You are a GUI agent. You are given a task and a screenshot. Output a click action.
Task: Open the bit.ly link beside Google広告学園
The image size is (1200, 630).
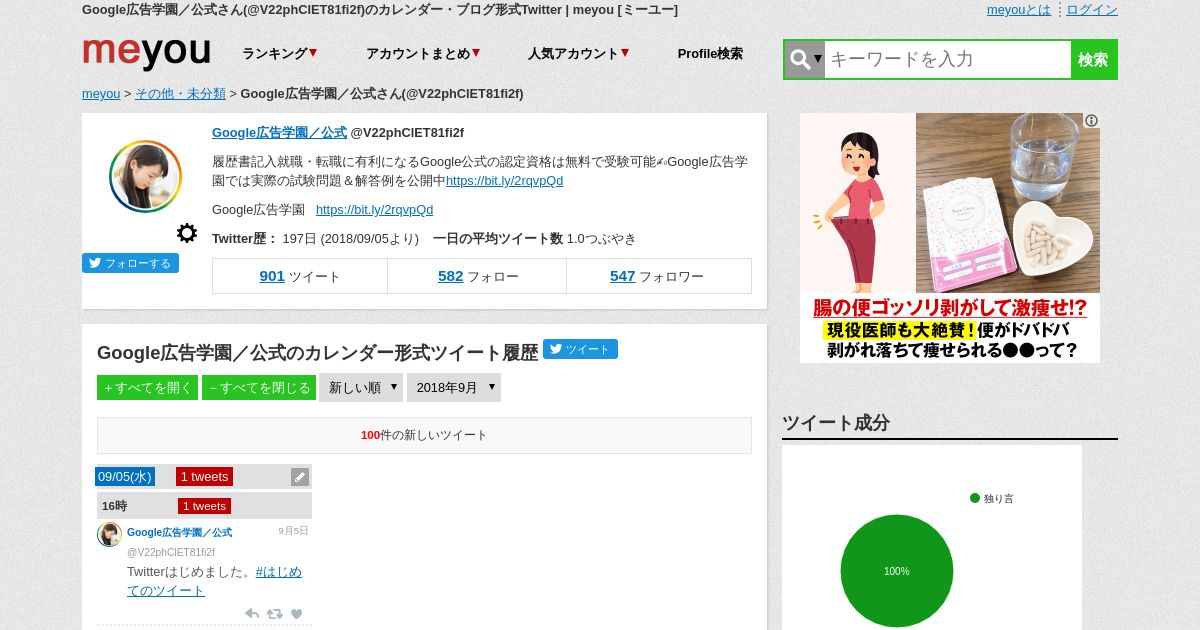tap(374, 209)
